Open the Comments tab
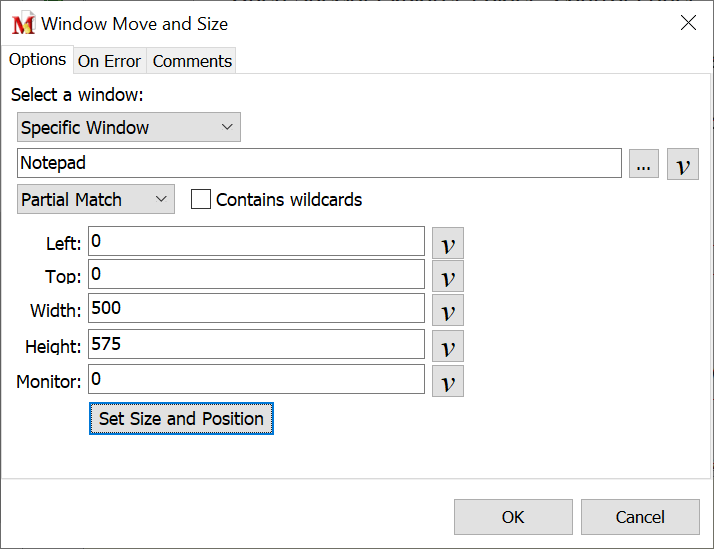The height and width of the screenshot is (549, 714). click(x=192, y=61)
